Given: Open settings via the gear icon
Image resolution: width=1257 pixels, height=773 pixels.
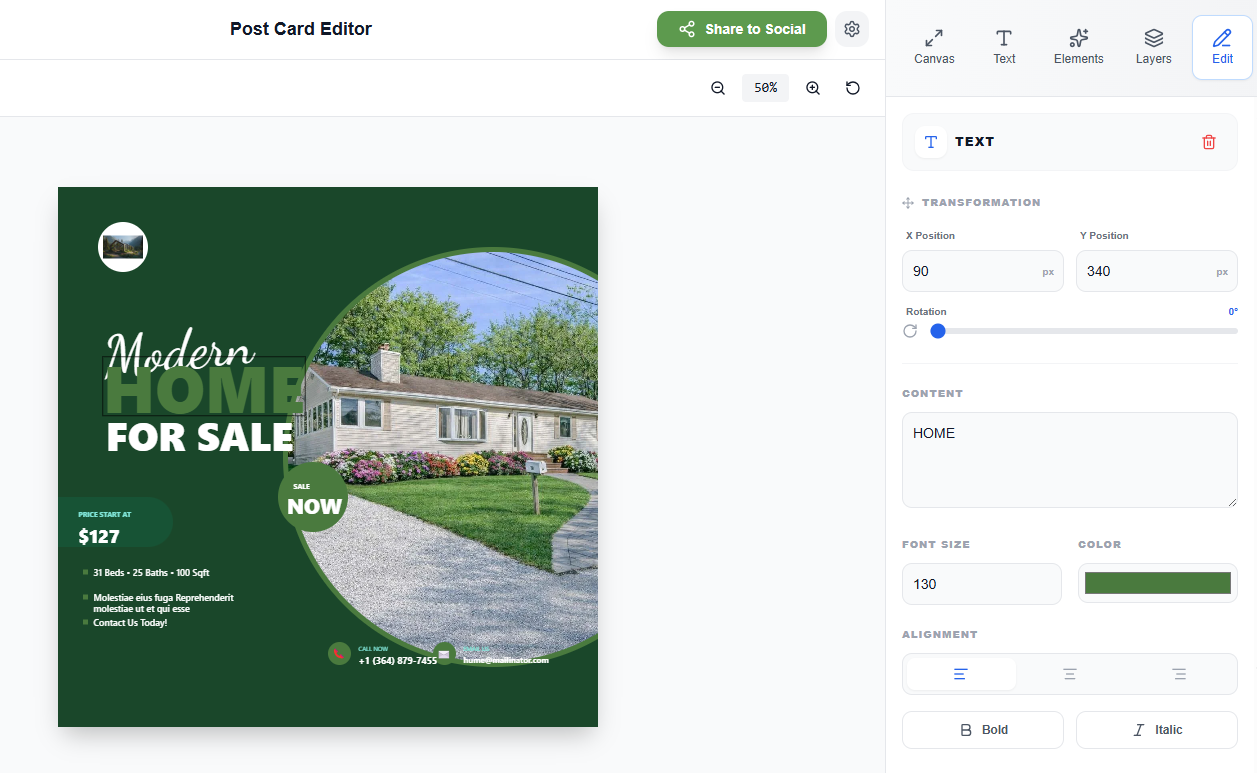Looking at the screenshot, I should click(852, 29).
